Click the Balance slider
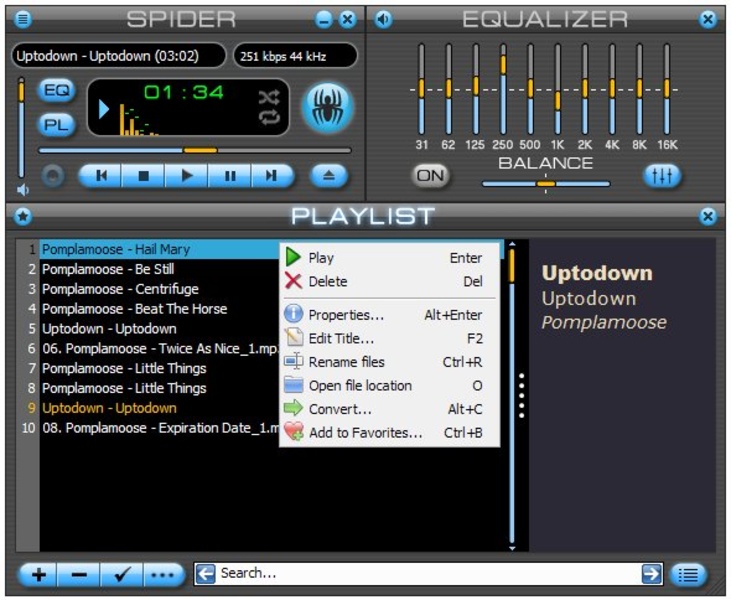The width and height of the screenshot is (731, 600). (545, 184)
